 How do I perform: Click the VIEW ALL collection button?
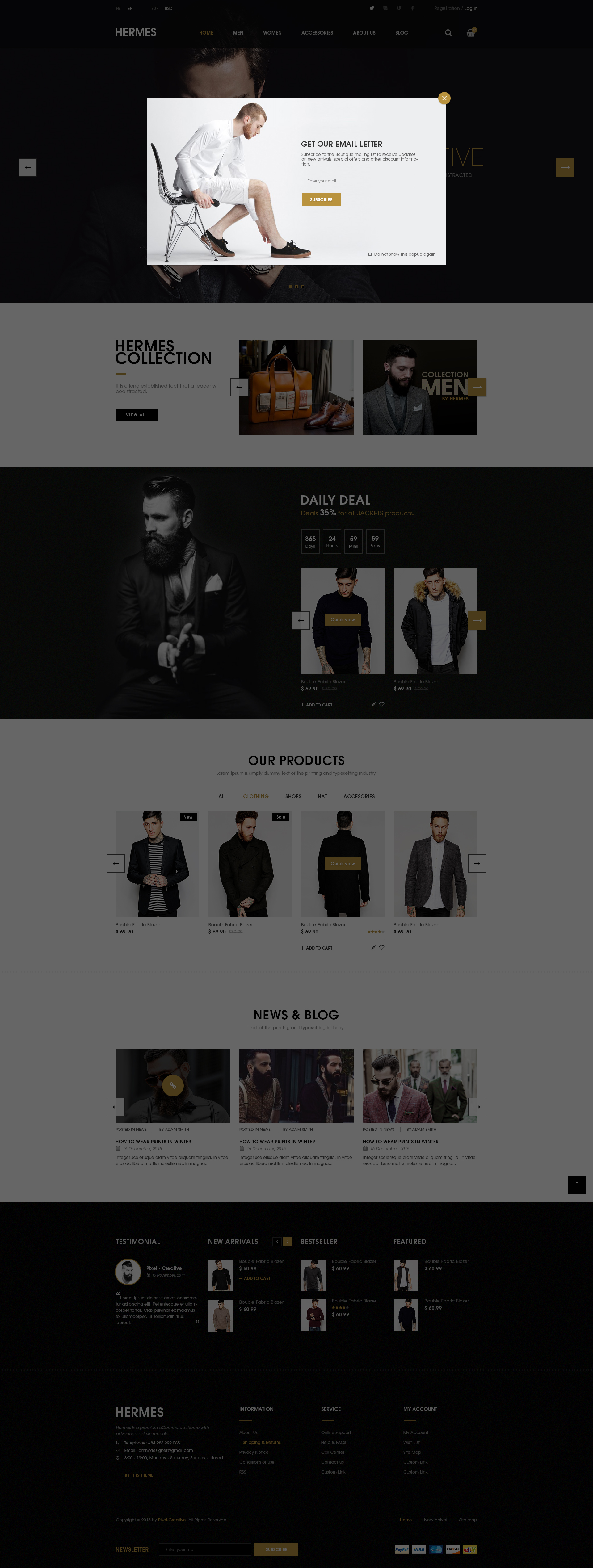137,414
